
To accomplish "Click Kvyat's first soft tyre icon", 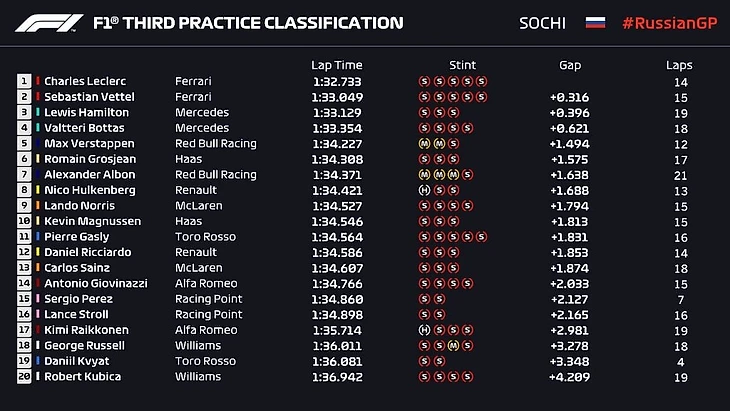I will 424,361.
